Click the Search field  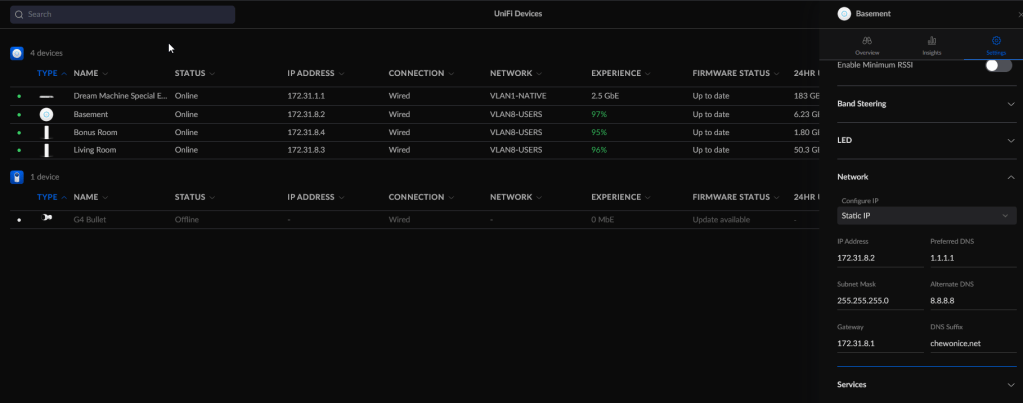(x=123, y=15)
